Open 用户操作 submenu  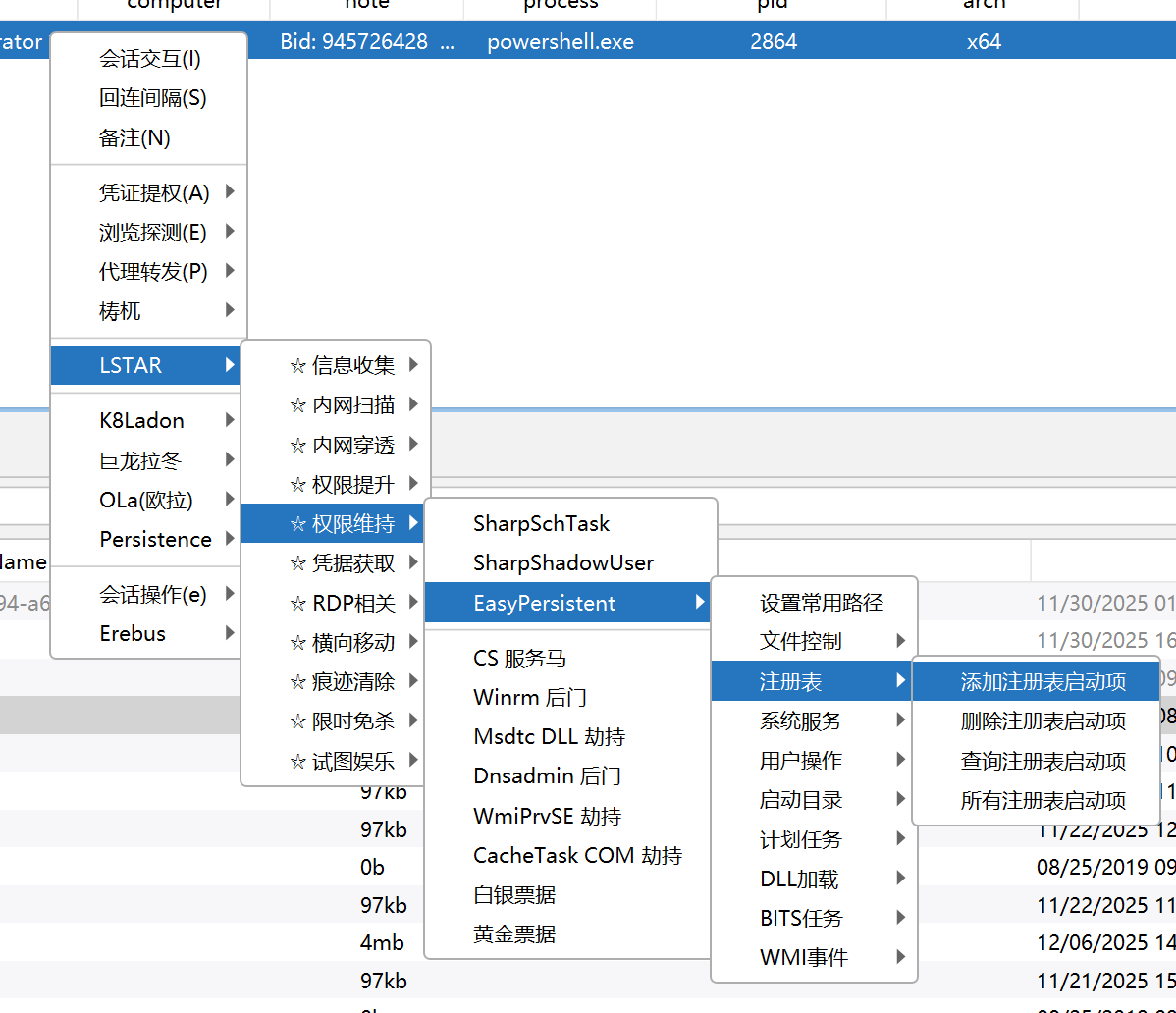(814, 761)
